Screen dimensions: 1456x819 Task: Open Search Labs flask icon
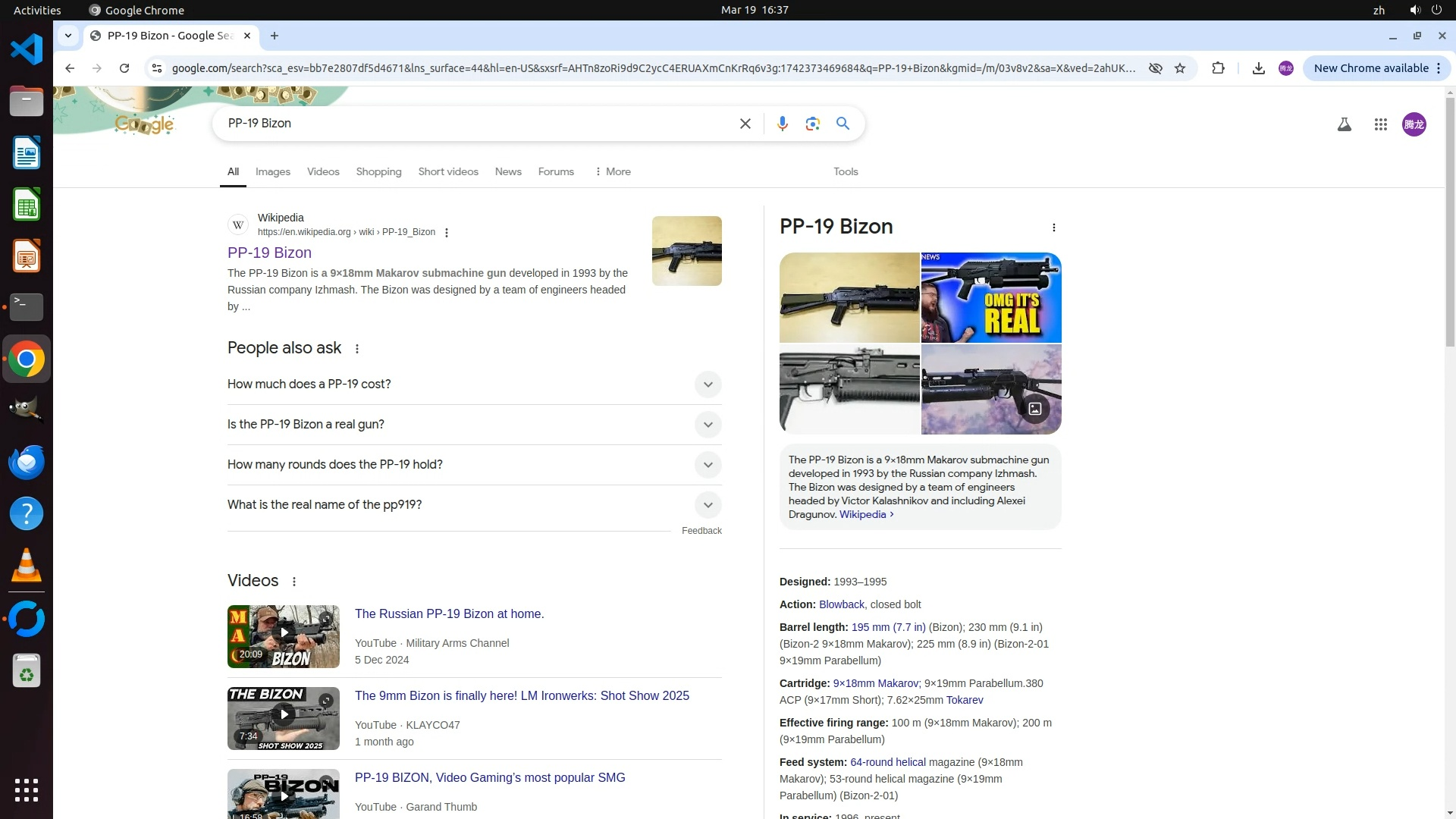pos(1344,125)
